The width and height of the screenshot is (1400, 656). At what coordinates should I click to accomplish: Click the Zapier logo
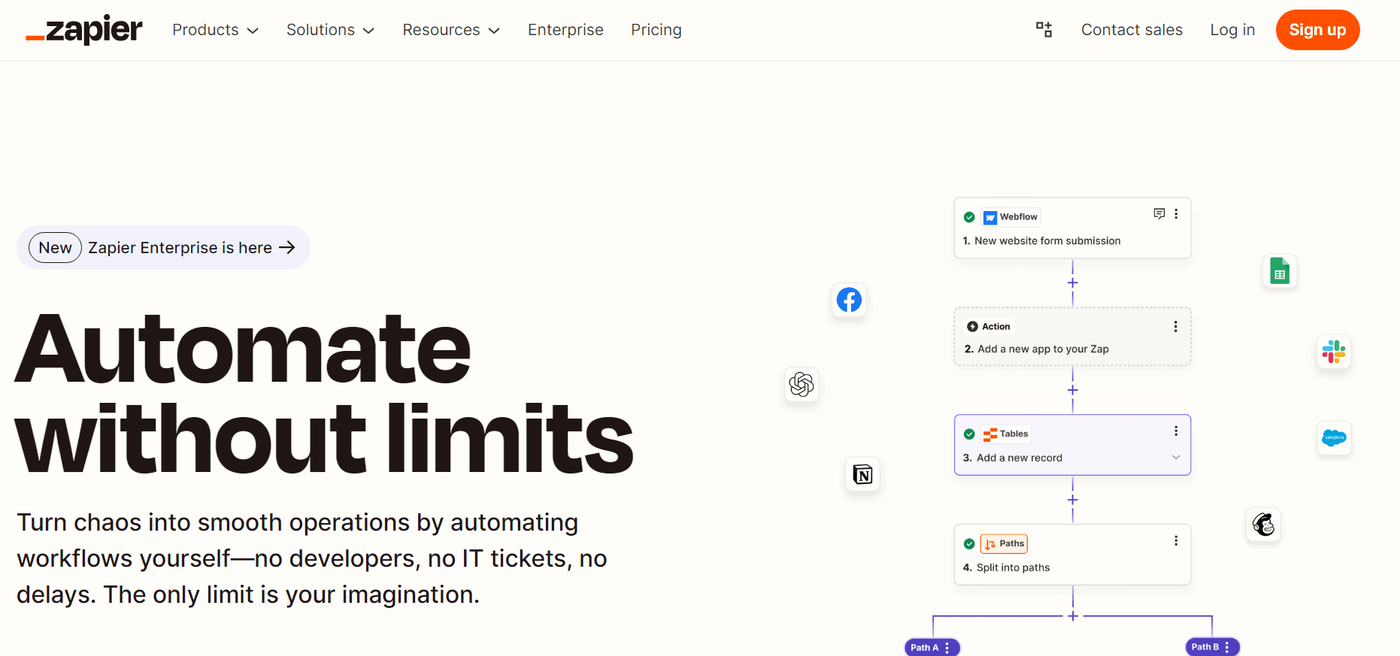click(84, 30)
